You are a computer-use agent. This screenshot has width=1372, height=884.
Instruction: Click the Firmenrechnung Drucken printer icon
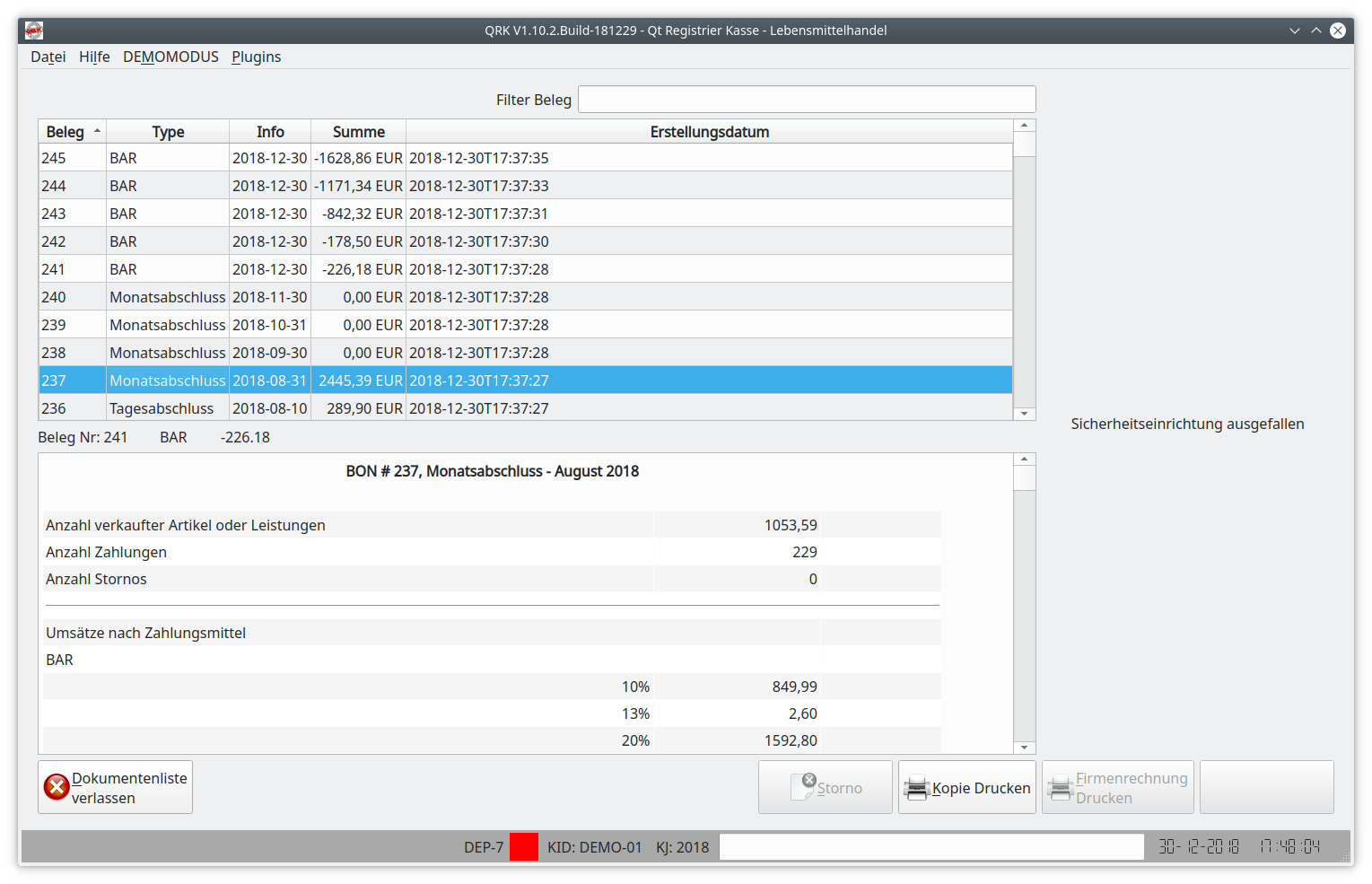pos(1061,789)
